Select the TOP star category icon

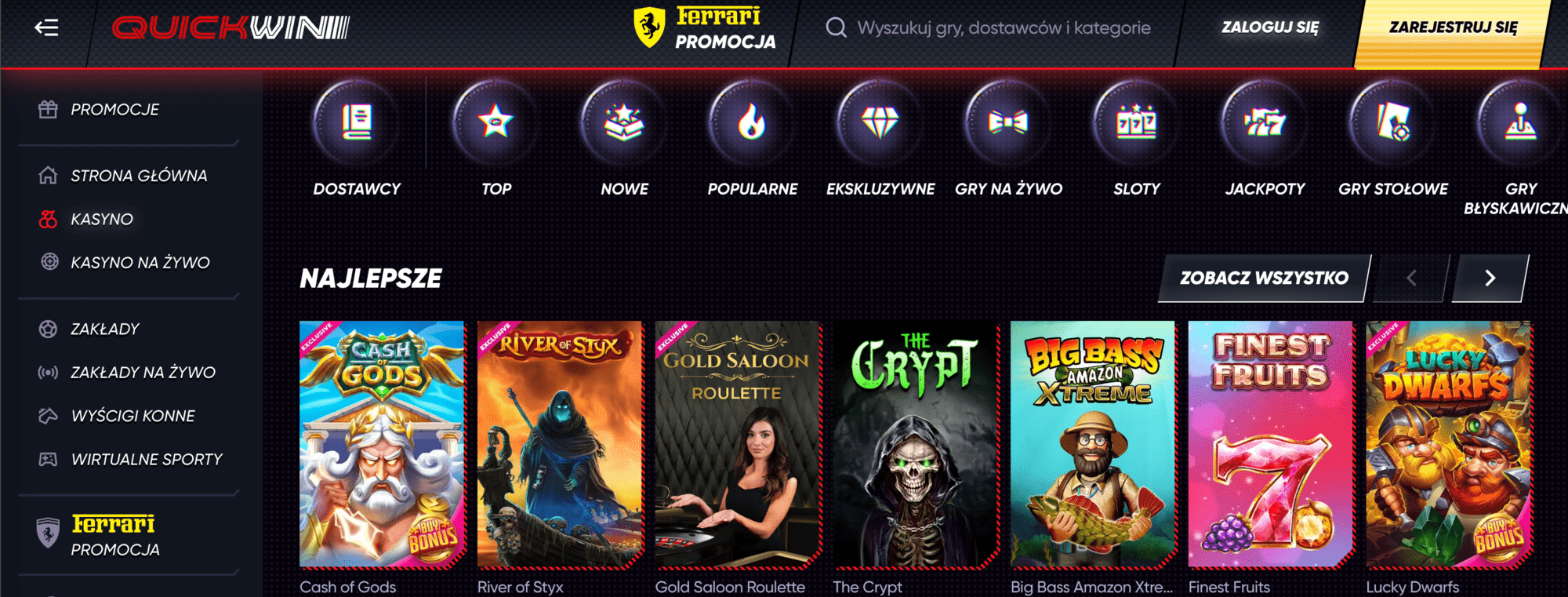496,122
